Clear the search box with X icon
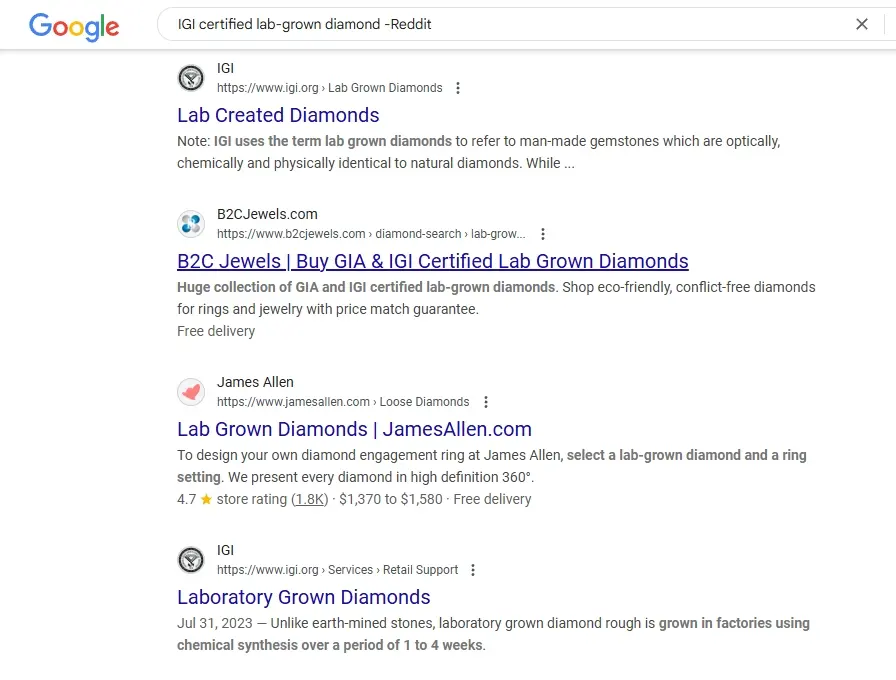Viewport: 896px width, 680px height. (862, 24)
